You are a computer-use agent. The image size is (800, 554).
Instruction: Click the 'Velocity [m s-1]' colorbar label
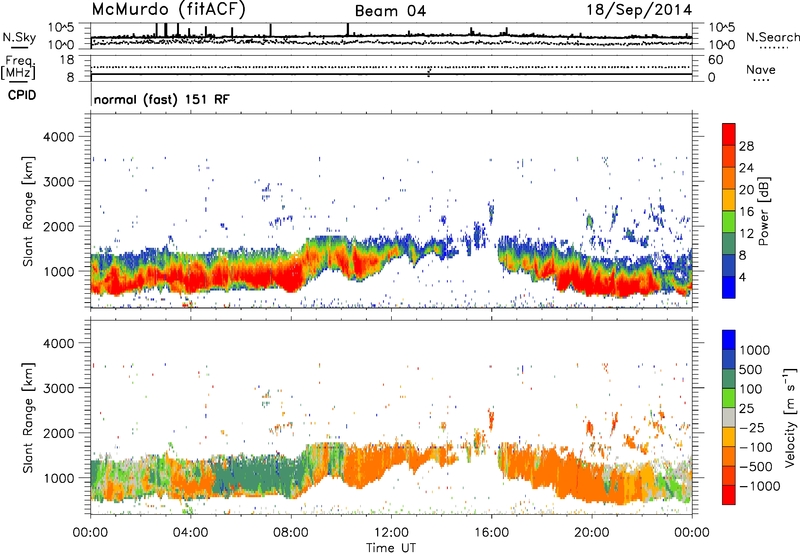pos(790,417)
